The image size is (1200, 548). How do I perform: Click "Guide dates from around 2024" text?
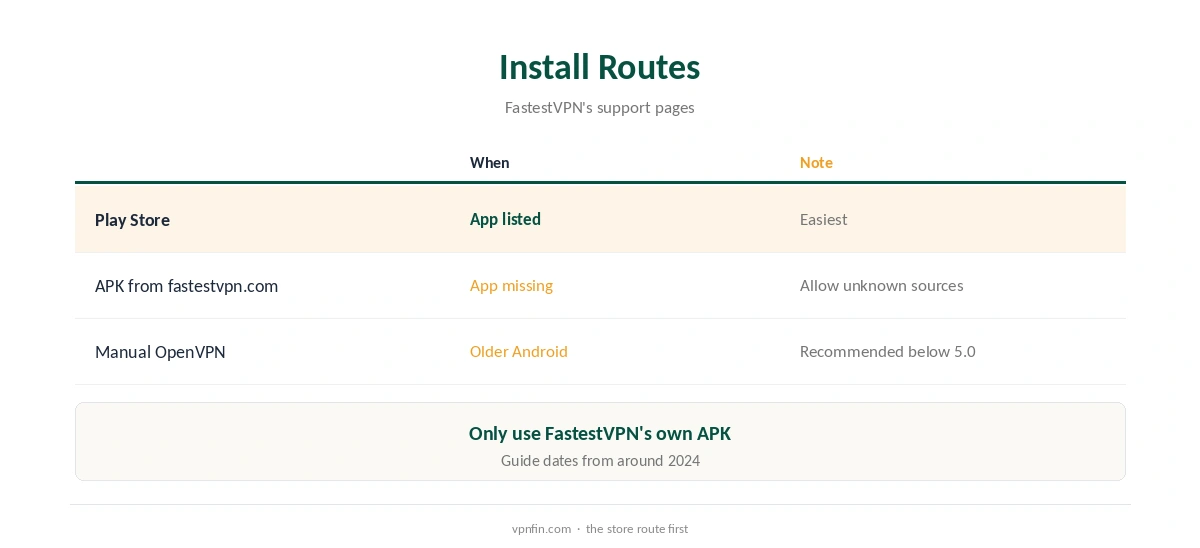[x=600, y=461]
